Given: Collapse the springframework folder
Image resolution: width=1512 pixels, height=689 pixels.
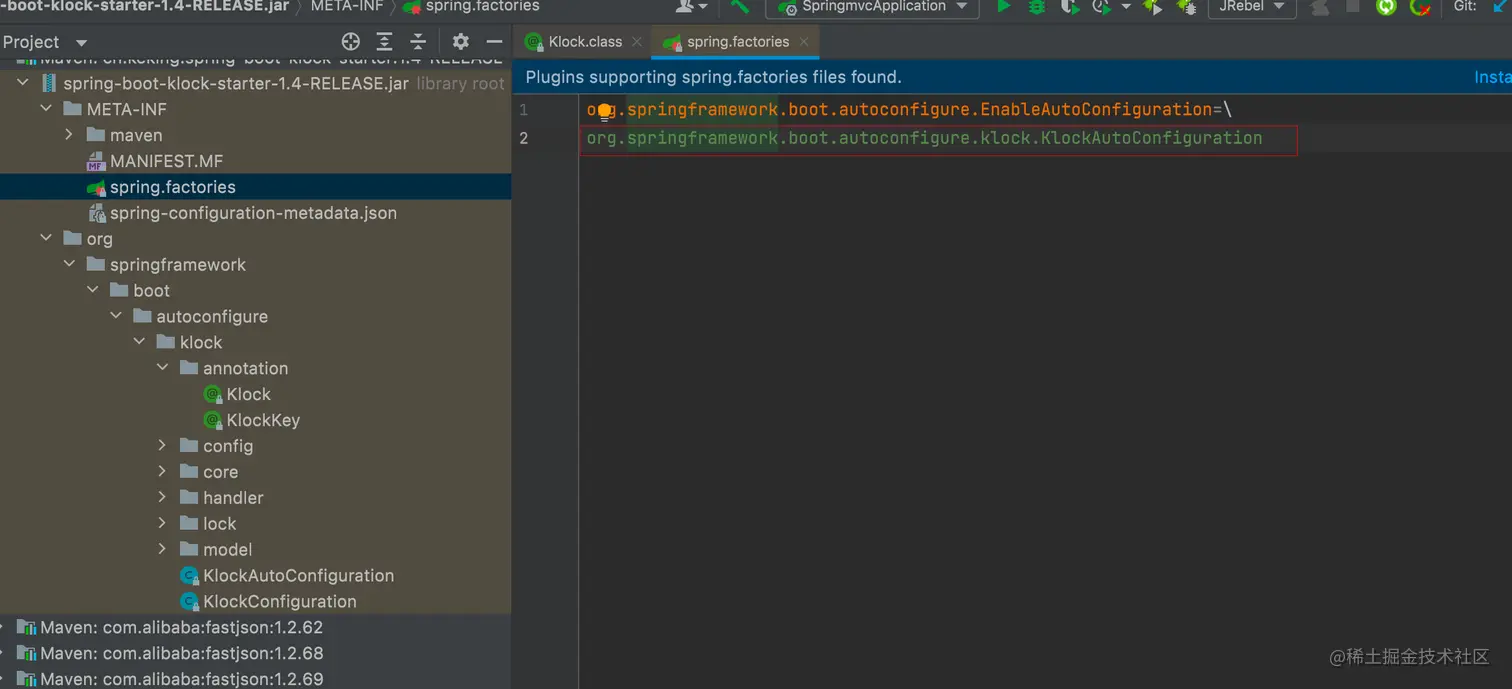Looking at the screenshot, I should pyautogui.click(x=69, y=265).
